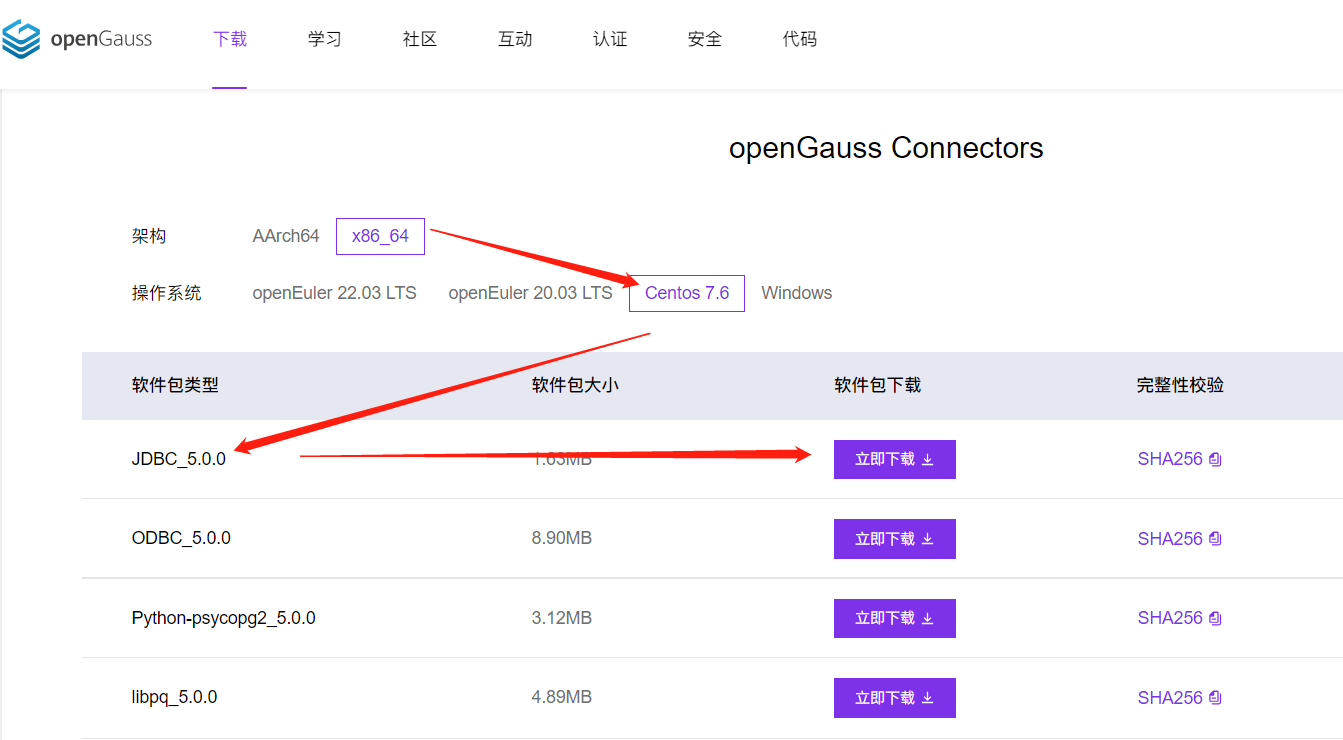Click the Python-psycopg2_5.0.0 package name

click(x=224, y=618)
